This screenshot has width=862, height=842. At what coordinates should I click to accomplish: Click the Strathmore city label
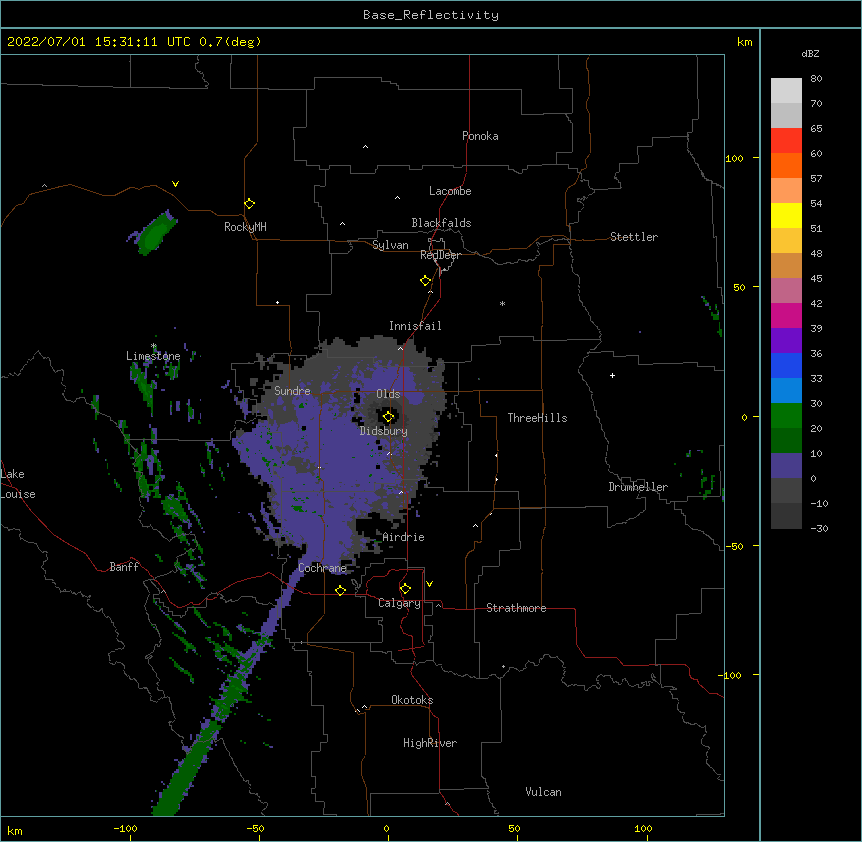[516, 608]
